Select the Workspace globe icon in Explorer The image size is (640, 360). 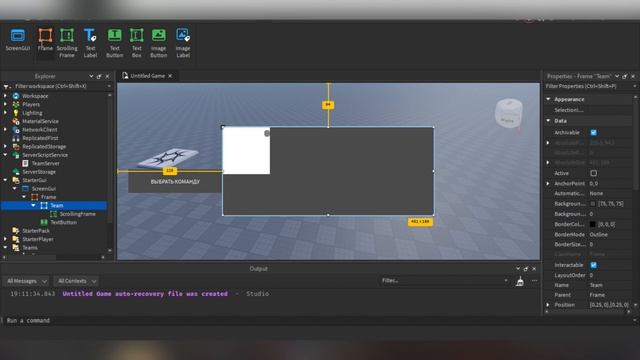pyautogui.click(x=16, y=96)
